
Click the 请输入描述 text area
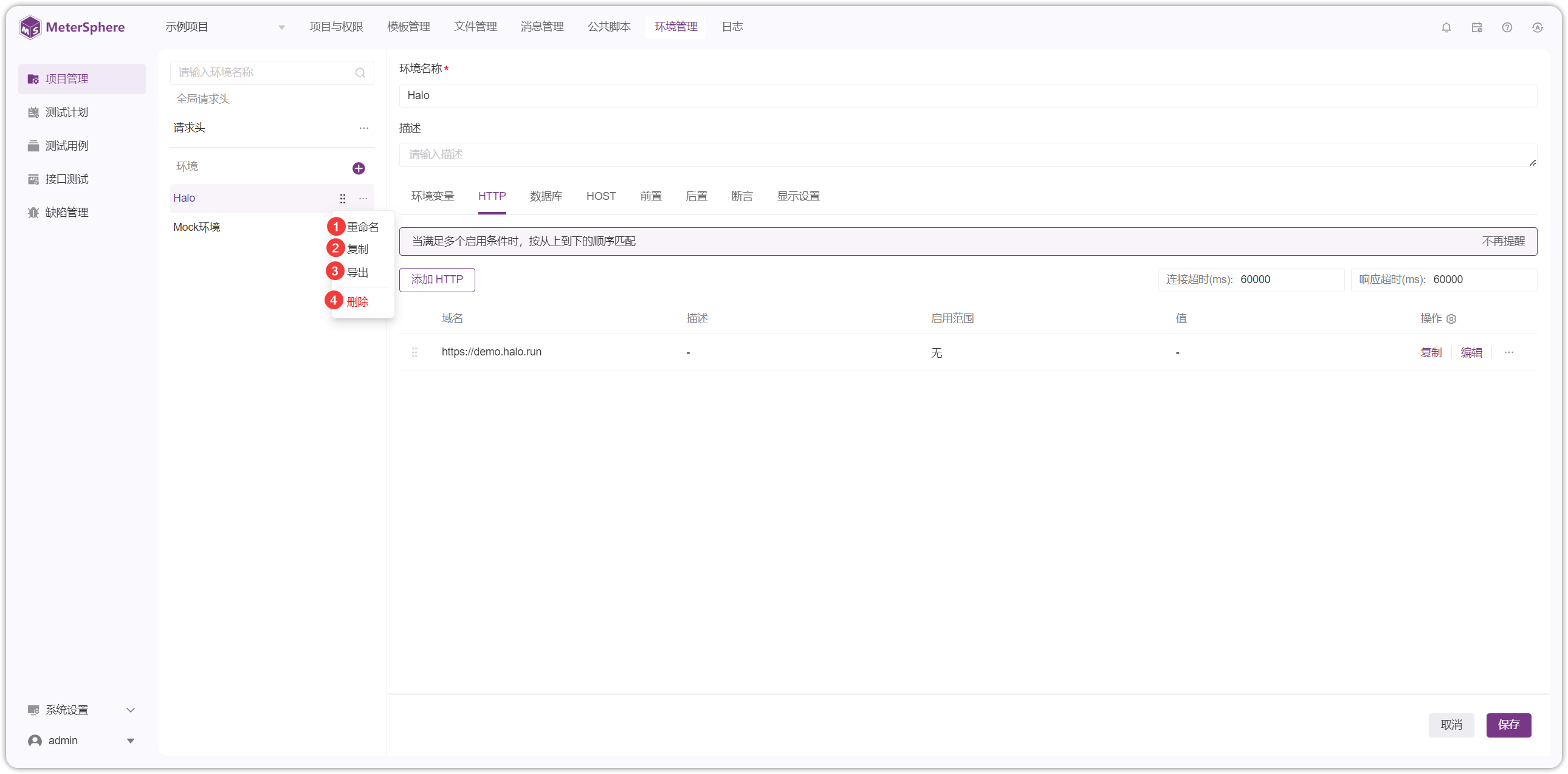click(x=968, y=155)
